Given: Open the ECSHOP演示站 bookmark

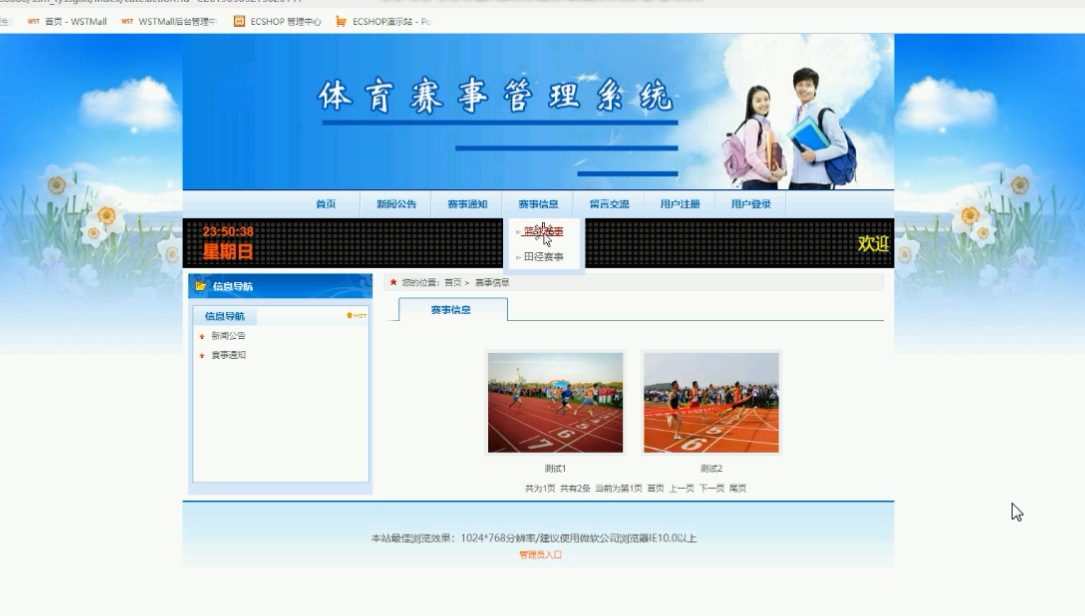Looking at the screenshot, I should coord(383,21).
